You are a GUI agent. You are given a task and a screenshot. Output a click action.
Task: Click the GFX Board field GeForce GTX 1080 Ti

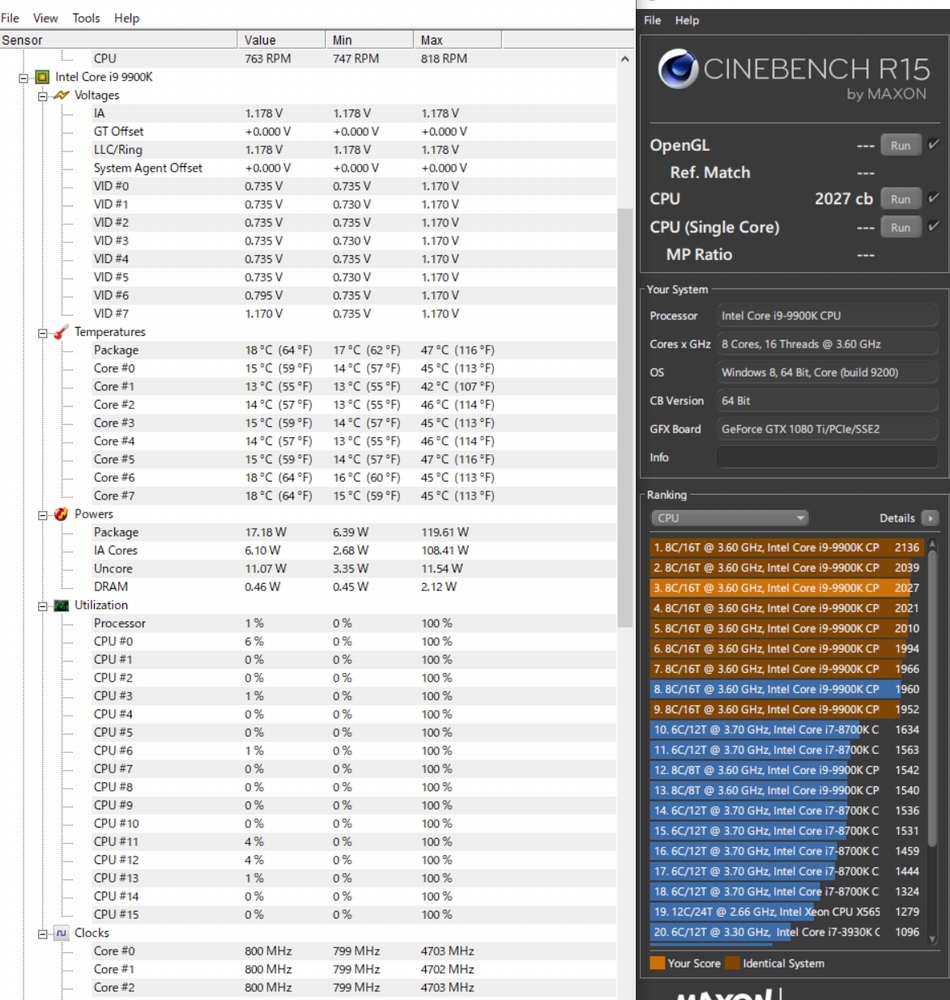click(827, 429)
